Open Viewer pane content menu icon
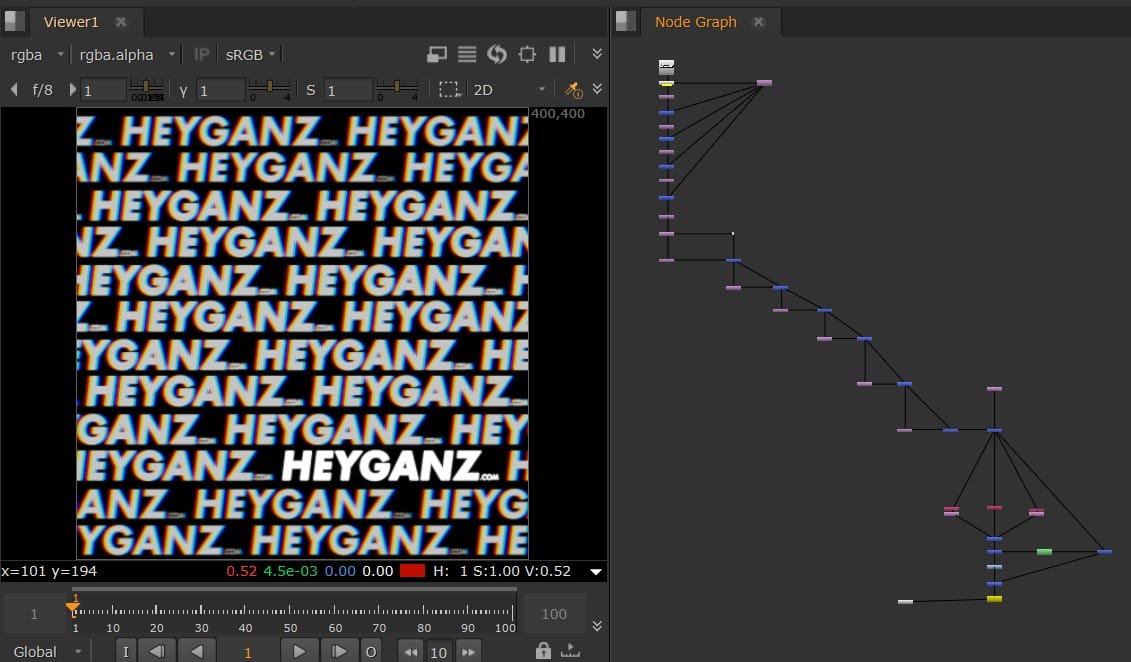The height and width of the screenshot is (662, 1131). click(14, 22)
